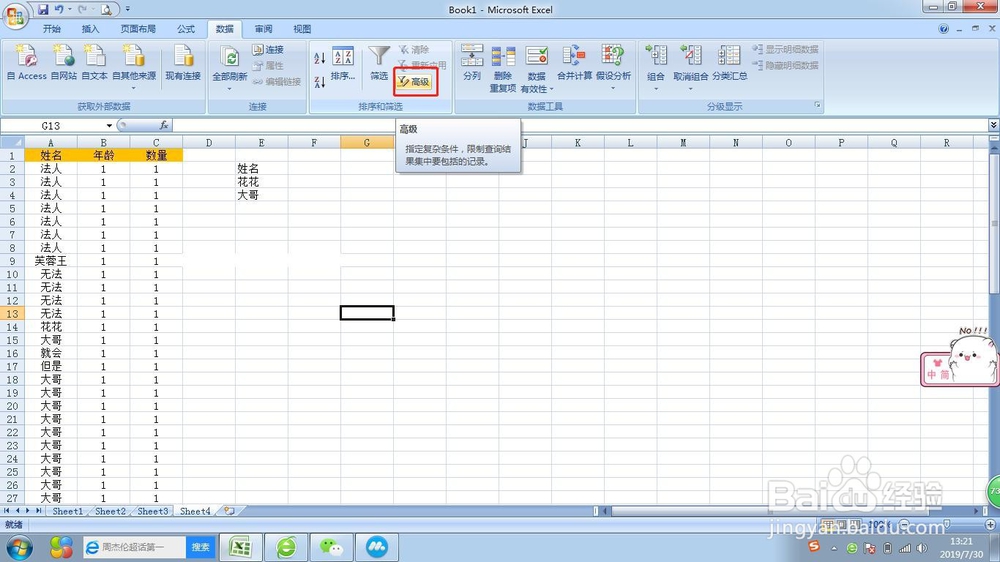Open Sheet2 worksheet tab

click(110, 511)
